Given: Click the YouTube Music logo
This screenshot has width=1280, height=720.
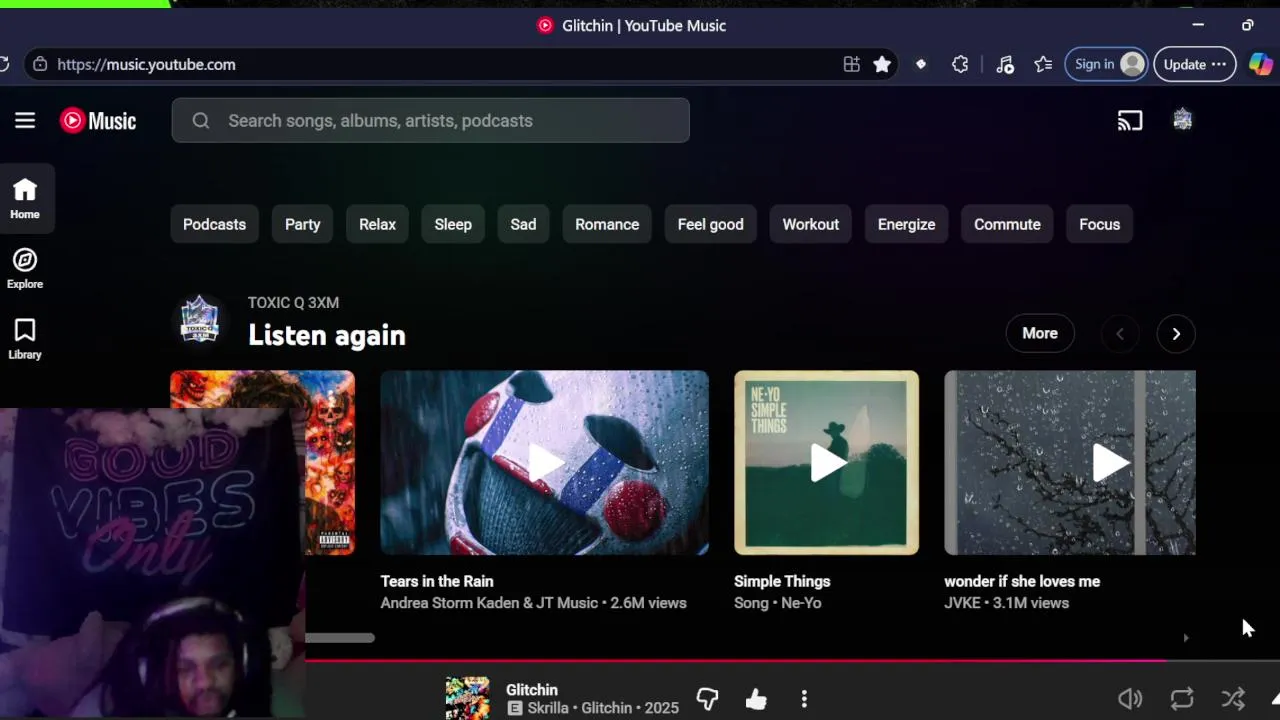Looking at the screenshot, I should point(98,121).
